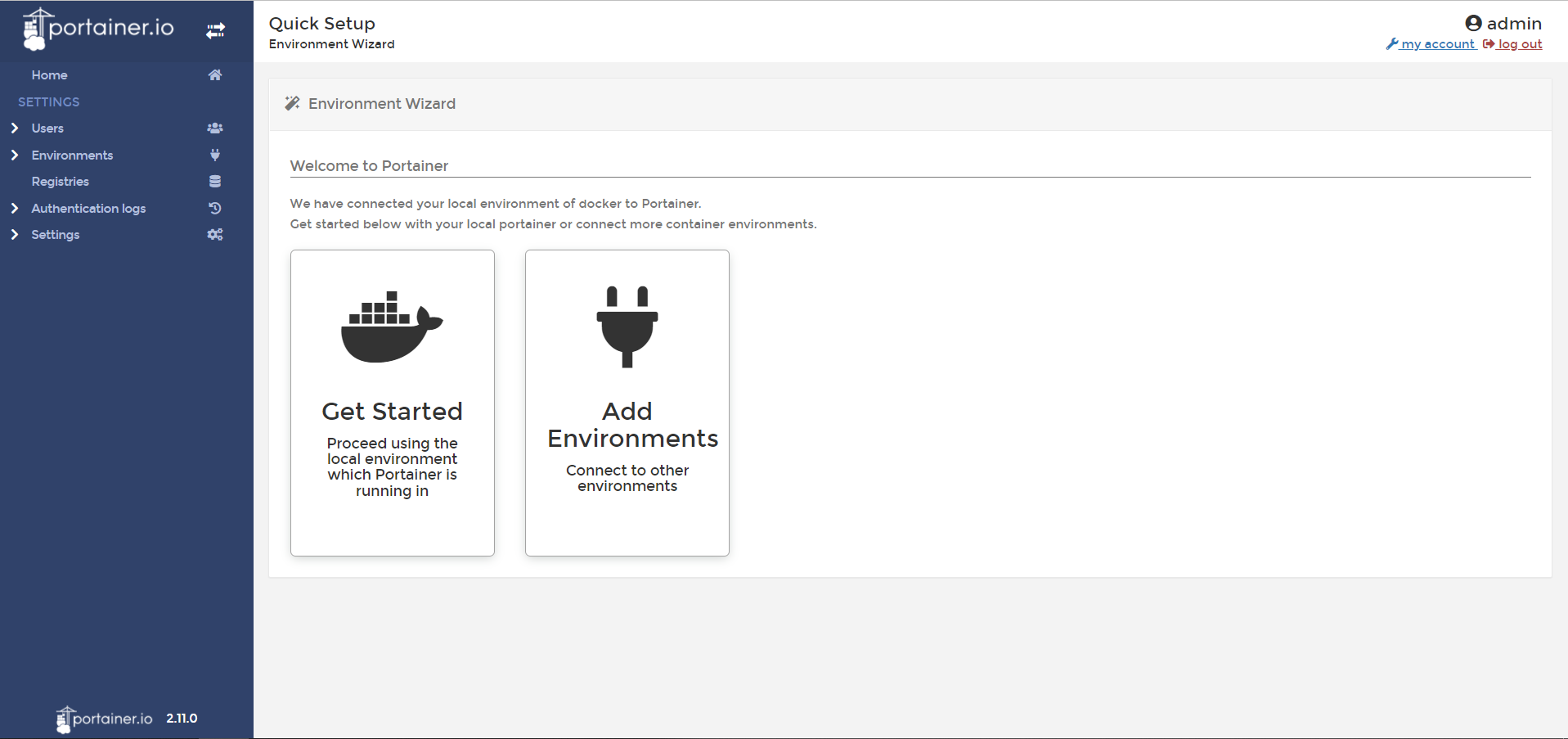Expand the Users menu chevron
1568x739 pixels.
pyautogui.click(x=15, y=128)
